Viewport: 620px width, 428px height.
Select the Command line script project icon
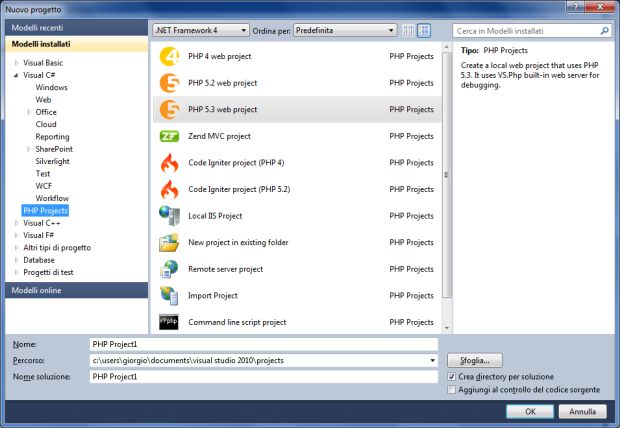(x=169, y=322)
